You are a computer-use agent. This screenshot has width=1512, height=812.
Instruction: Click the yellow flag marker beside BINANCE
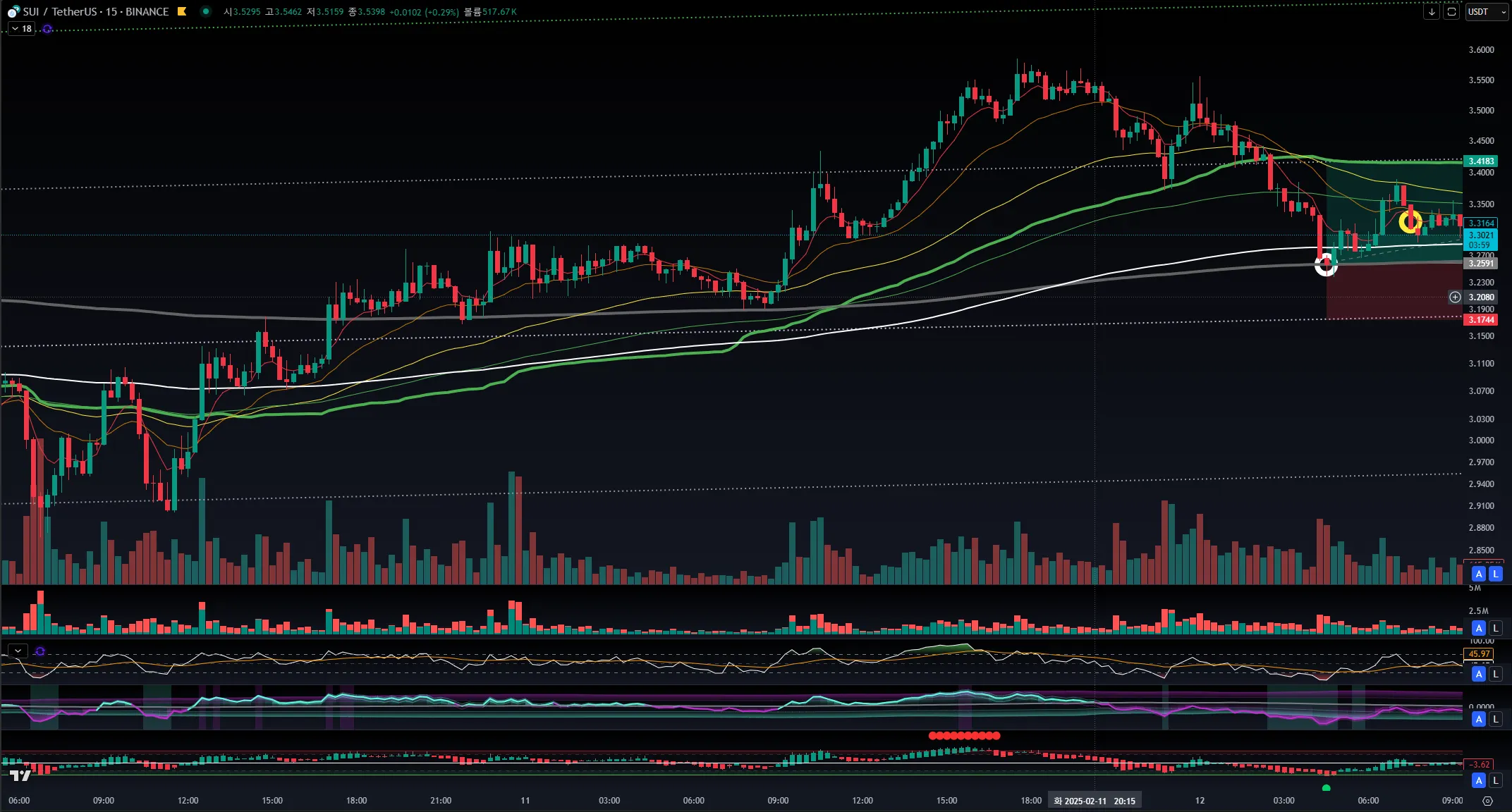(x=182, y=11)
